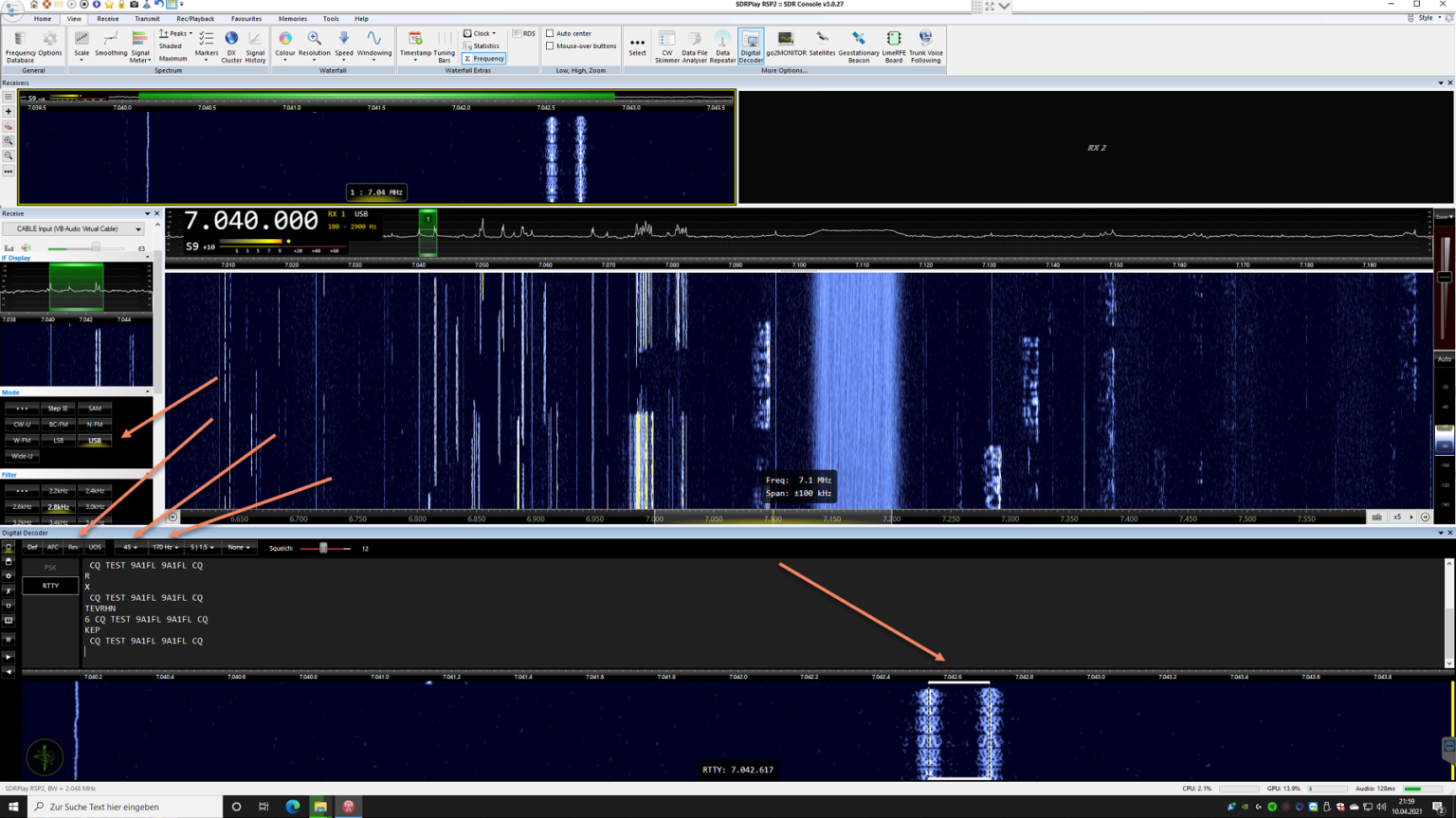Open the DX Cluster globe icon
Image resolution: width=1456 pixels, height=818 pixels.
coord(231,46)
